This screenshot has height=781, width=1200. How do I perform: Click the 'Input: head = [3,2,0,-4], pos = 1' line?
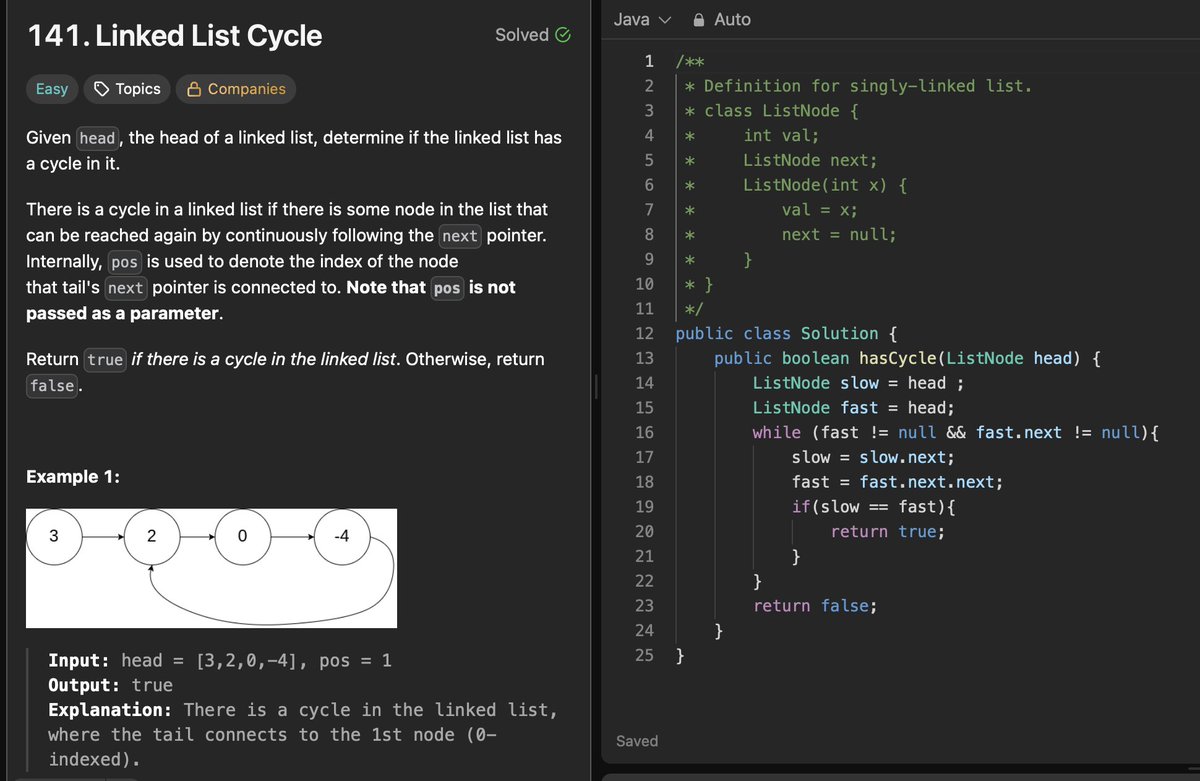(x=220, y=661)
